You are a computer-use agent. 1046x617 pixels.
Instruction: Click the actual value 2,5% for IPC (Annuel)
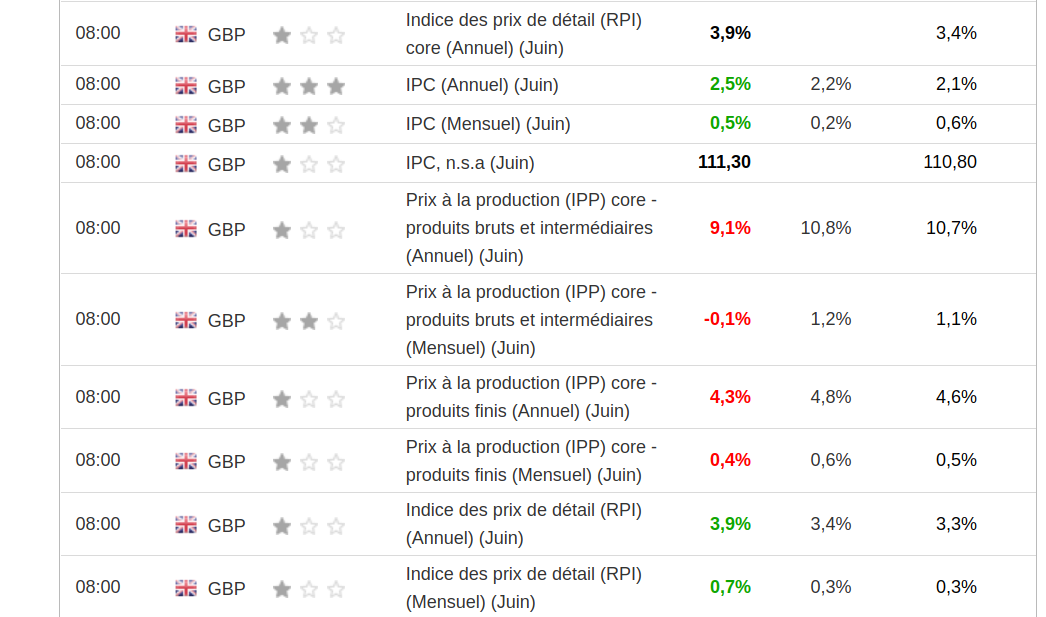pyautogui.click(x=730, y=84)
